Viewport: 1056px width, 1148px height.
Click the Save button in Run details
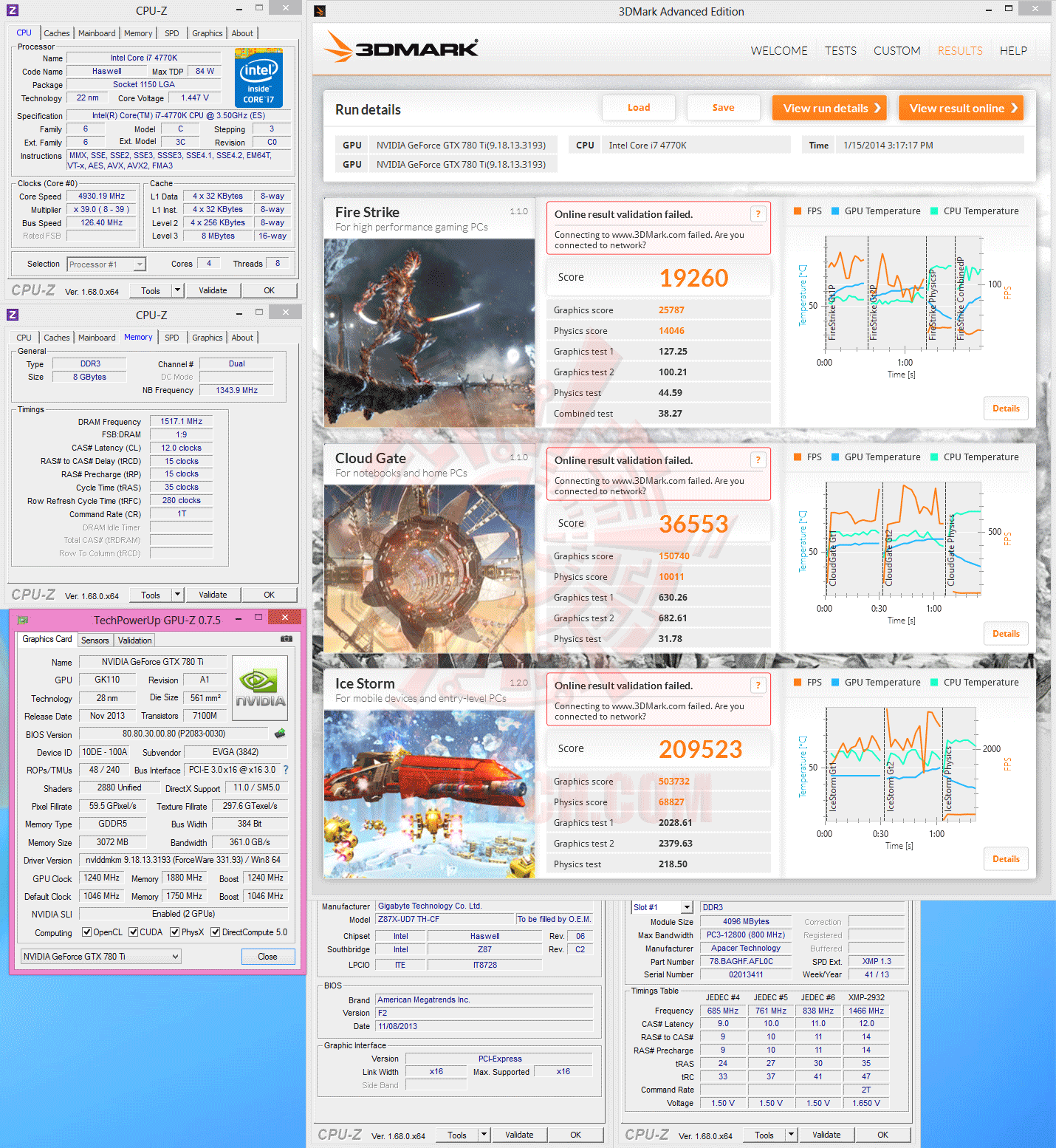(x=724, y=108)
